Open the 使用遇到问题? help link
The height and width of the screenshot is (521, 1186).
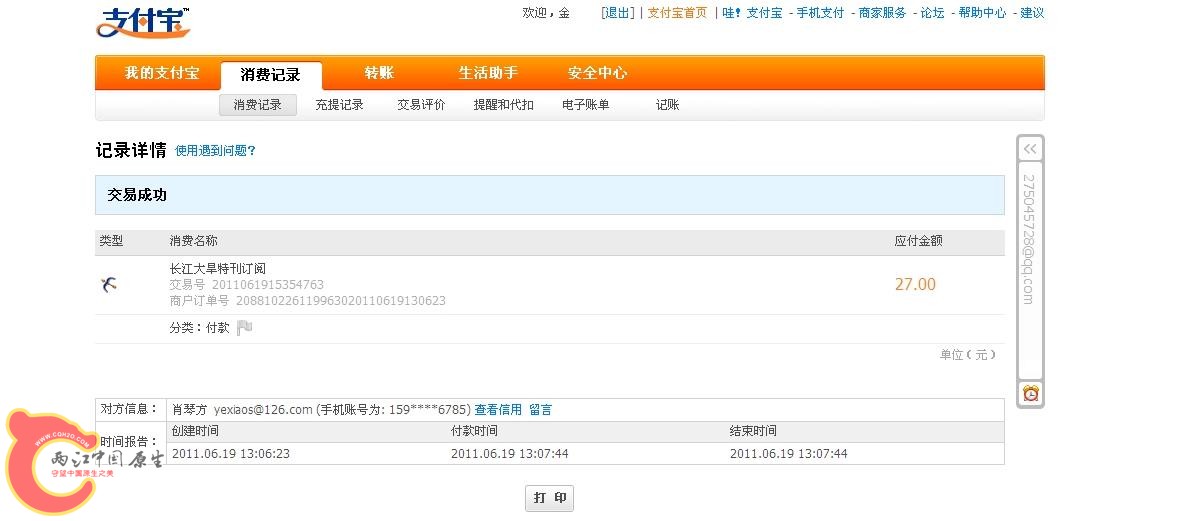[215, 151]
